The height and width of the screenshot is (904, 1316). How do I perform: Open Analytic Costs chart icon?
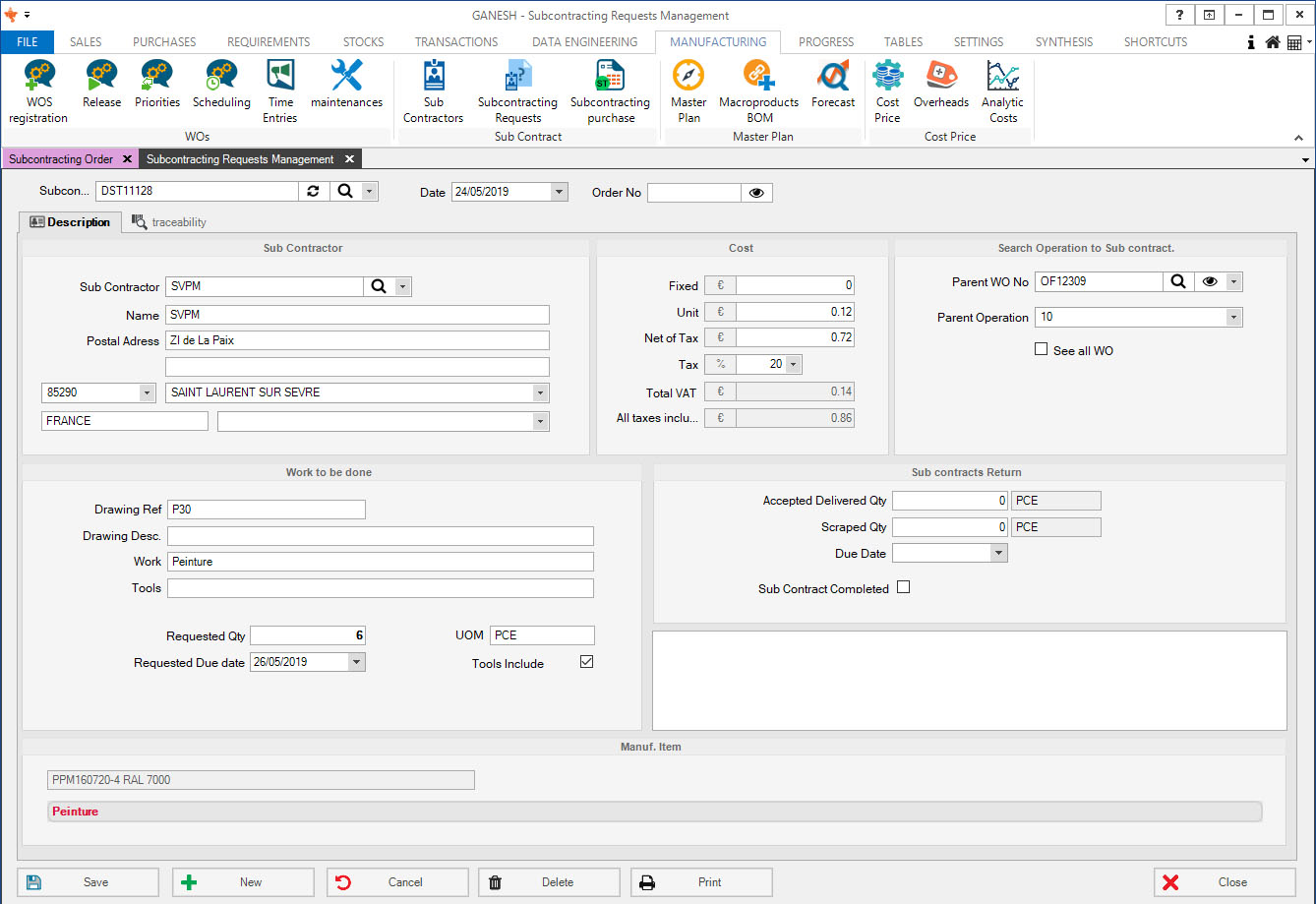click(1002, 90)
